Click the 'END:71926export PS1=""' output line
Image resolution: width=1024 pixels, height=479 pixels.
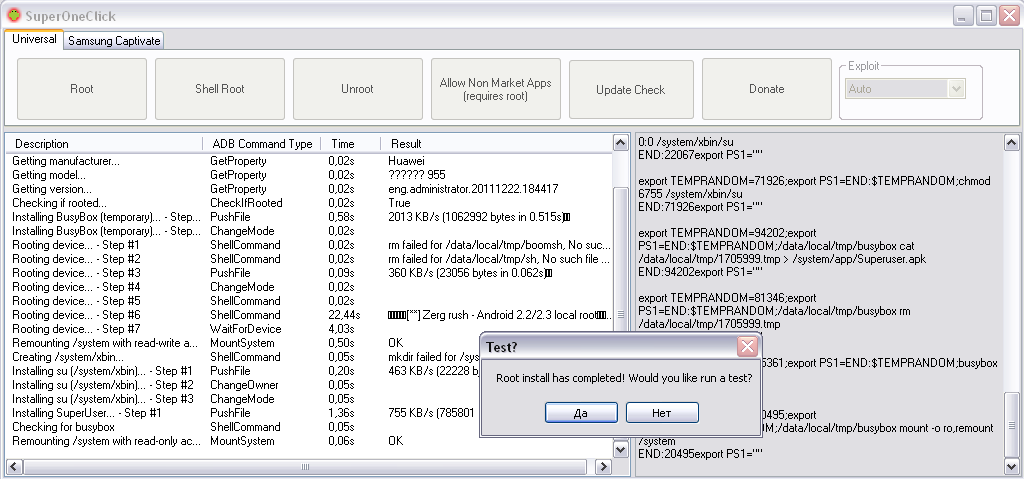[x=700, y=207]
